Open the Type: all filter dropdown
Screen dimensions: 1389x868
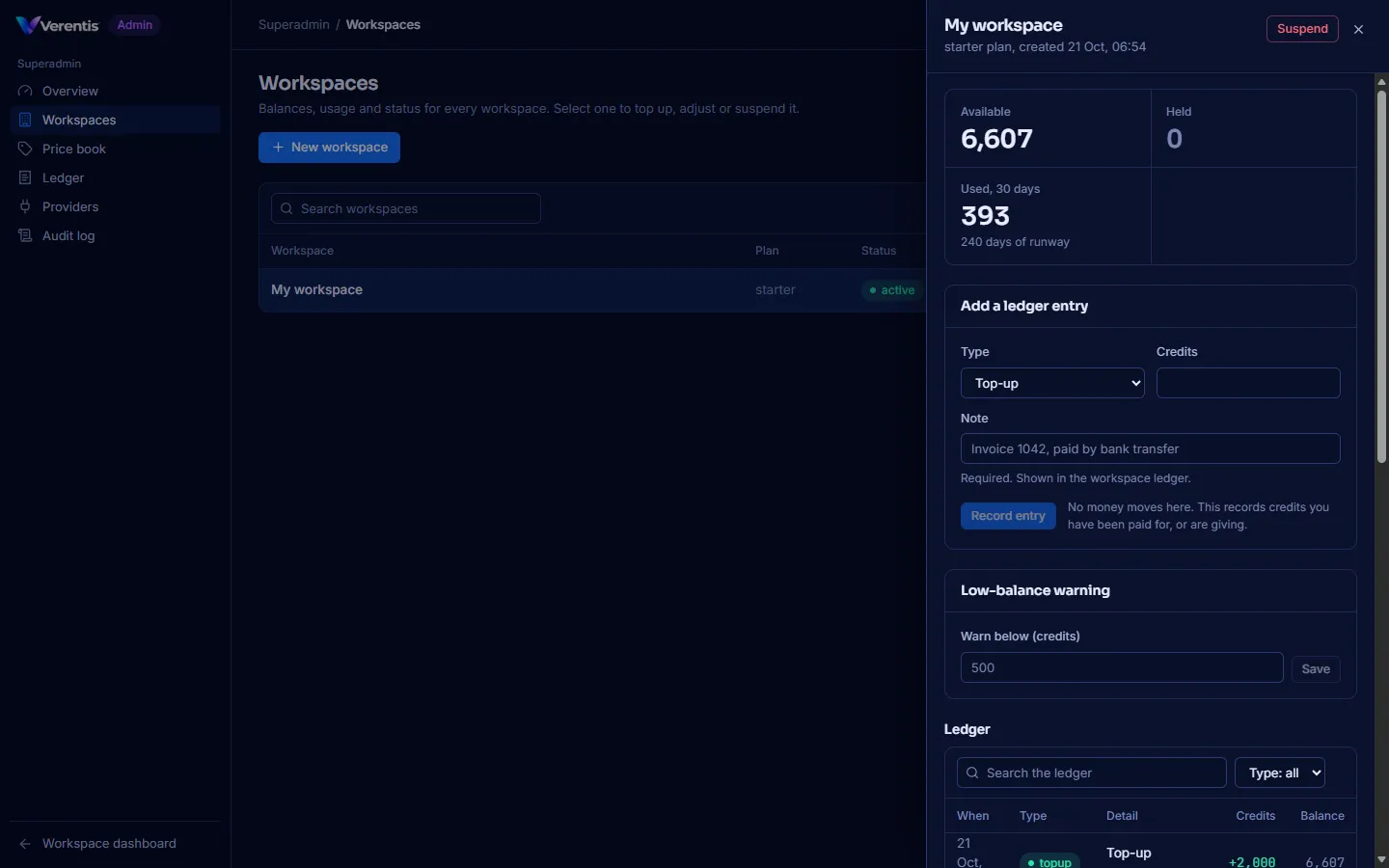(1280, 773)
